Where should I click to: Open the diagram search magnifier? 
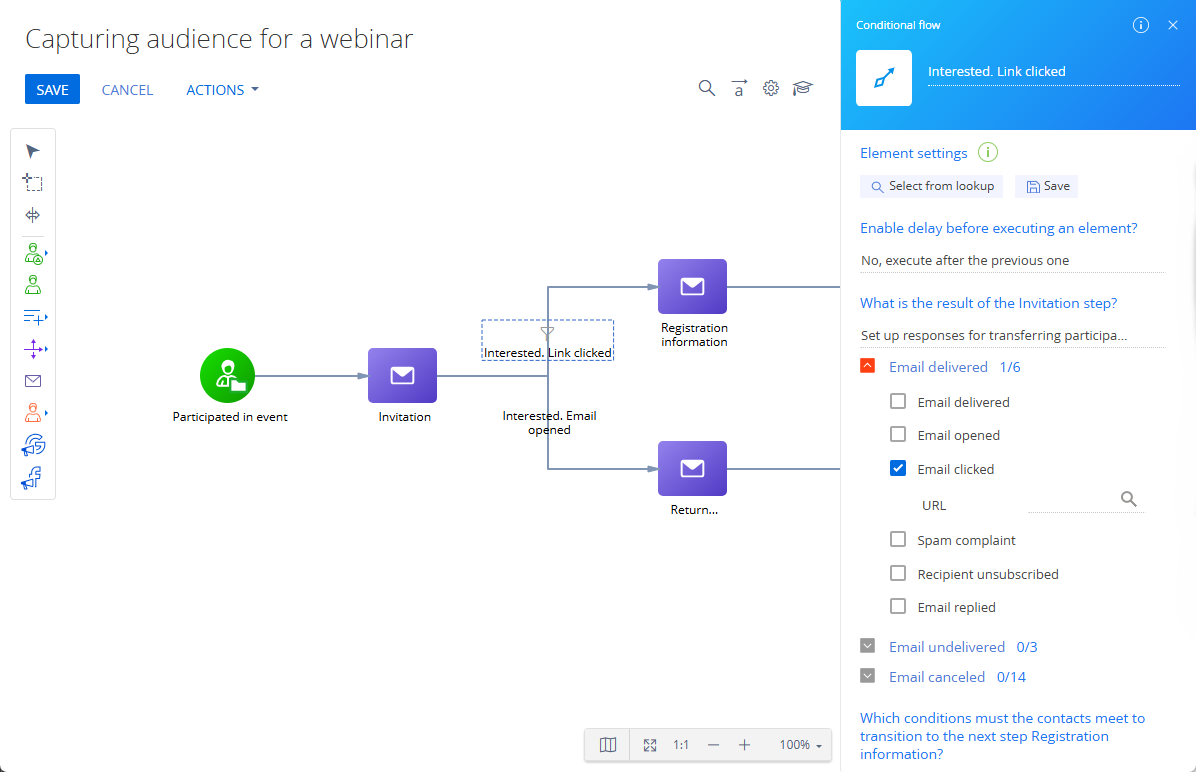[x=707, y=88]
